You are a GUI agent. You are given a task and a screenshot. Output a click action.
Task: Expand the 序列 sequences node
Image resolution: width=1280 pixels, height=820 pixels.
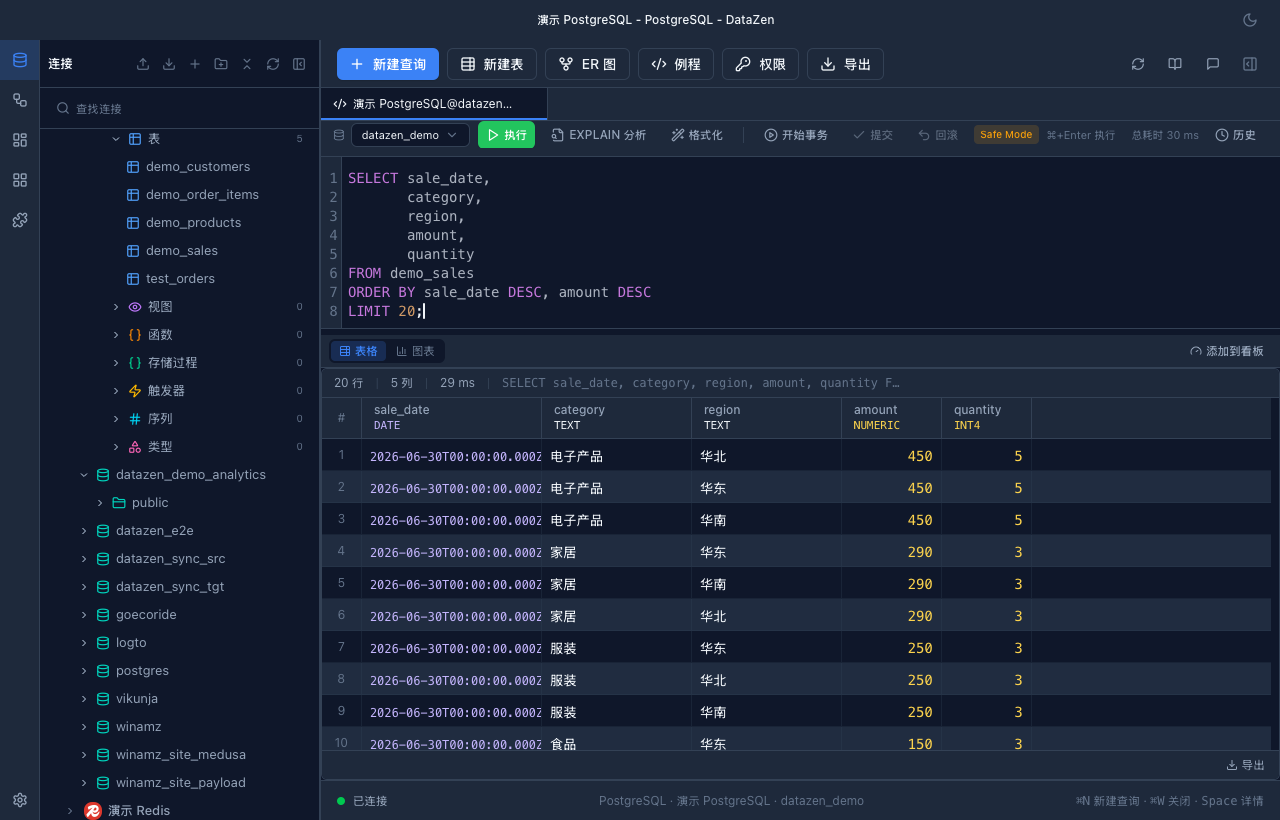coord(116,419)
